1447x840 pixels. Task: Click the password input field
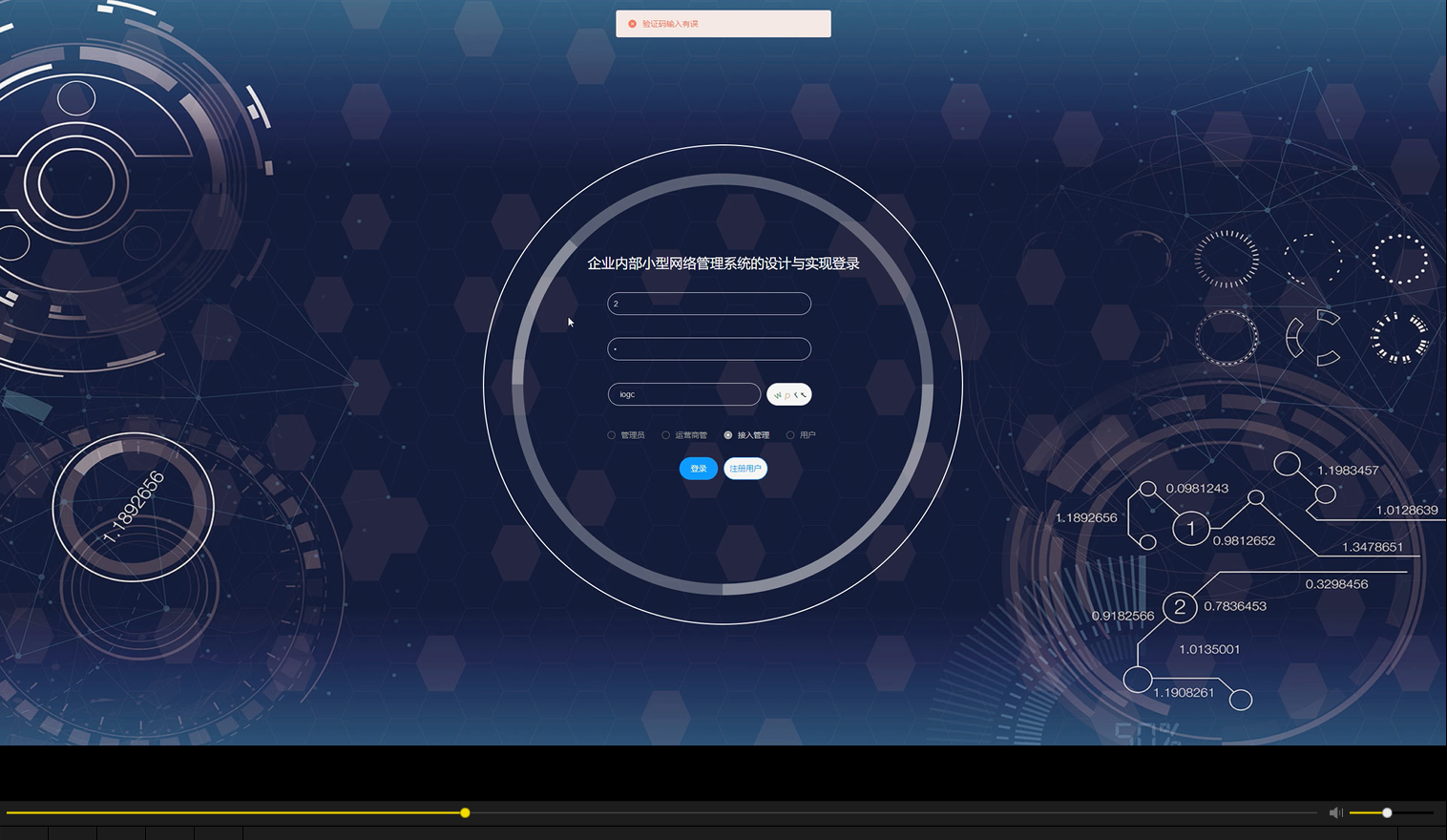pyautogui.click(x=709, y=348)
